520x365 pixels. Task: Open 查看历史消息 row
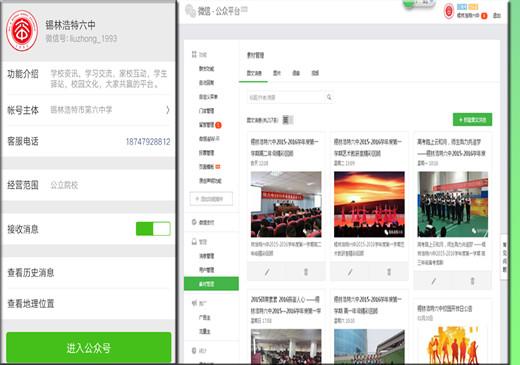tap(88, 273)
